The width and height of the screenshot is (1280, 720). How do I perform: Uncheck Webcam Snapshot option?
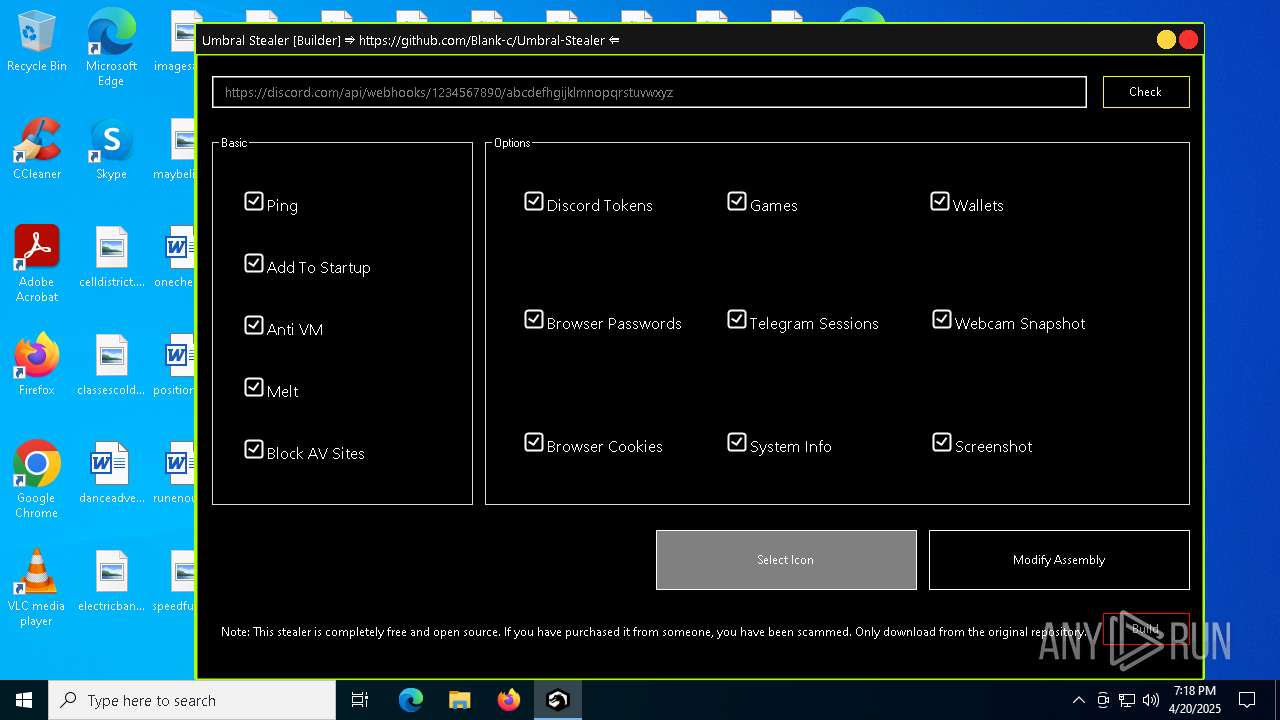(x=942, y=320)
